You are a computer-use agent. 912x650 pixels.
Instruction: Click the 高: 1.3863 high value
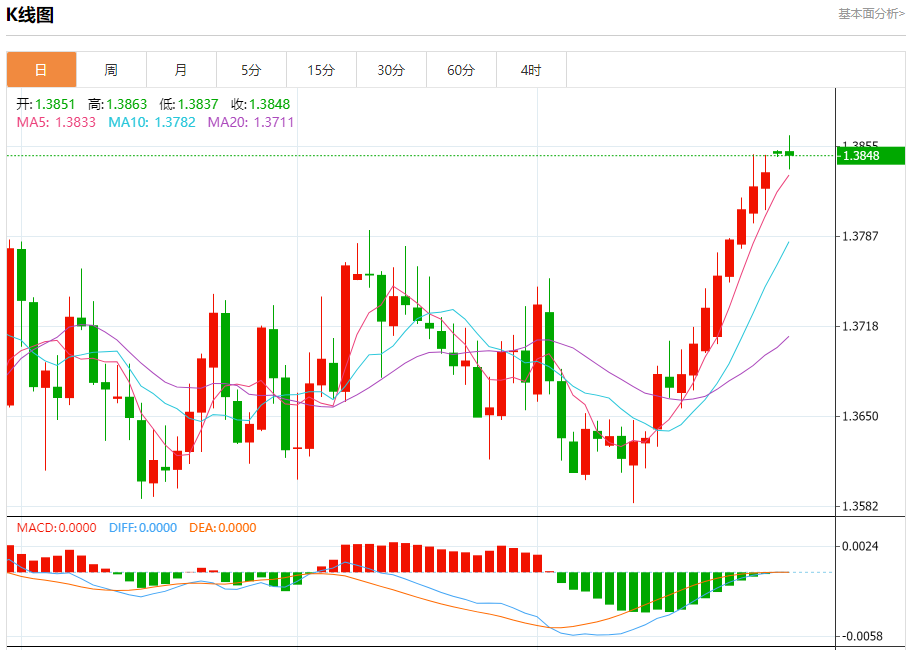(117, 104)
